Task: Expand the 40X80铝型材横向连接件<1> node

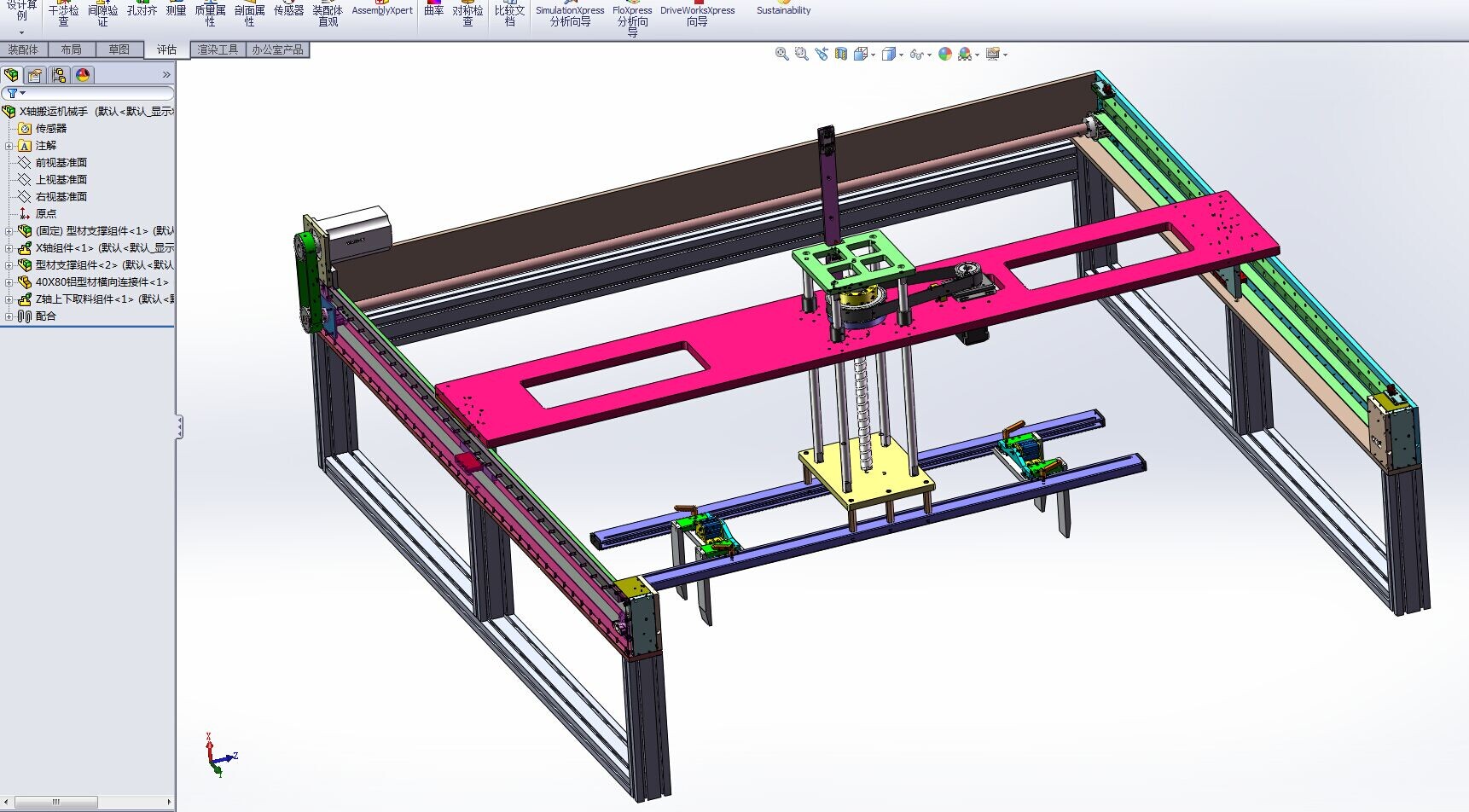Action: 9,282
